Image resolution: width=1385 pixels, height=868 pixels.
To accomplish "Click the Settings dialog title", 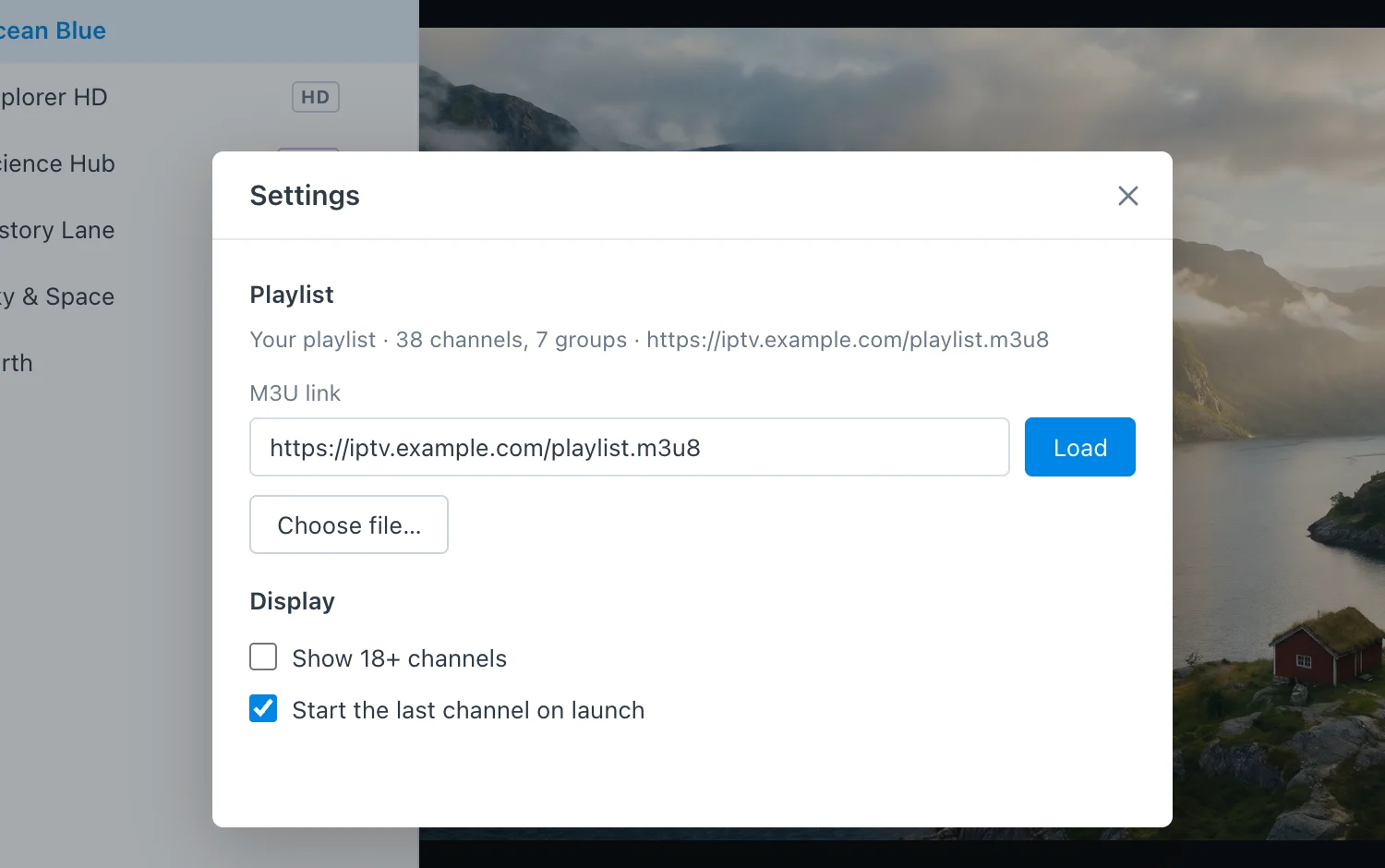I will 305,196.
